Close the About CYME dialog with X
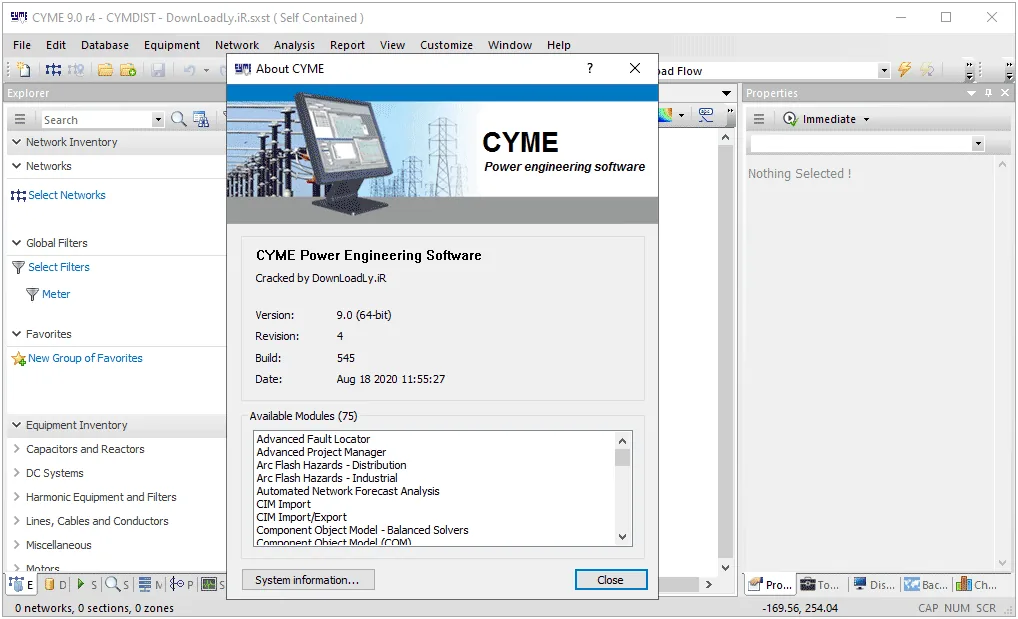This screenshot has width=1018, height=619. pos(635,68)
